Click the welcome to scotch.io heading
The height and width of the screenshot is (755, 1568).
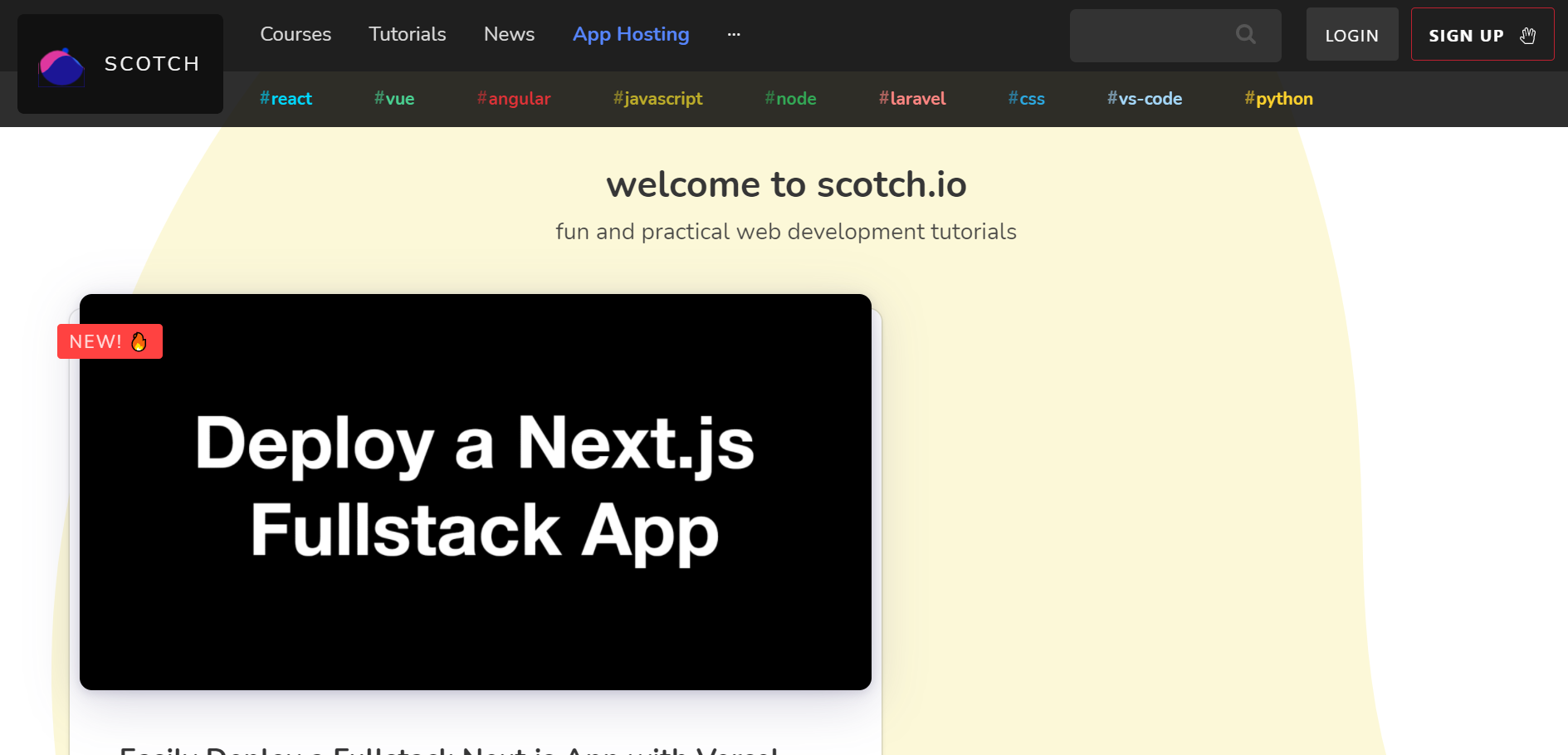[786, 184]
